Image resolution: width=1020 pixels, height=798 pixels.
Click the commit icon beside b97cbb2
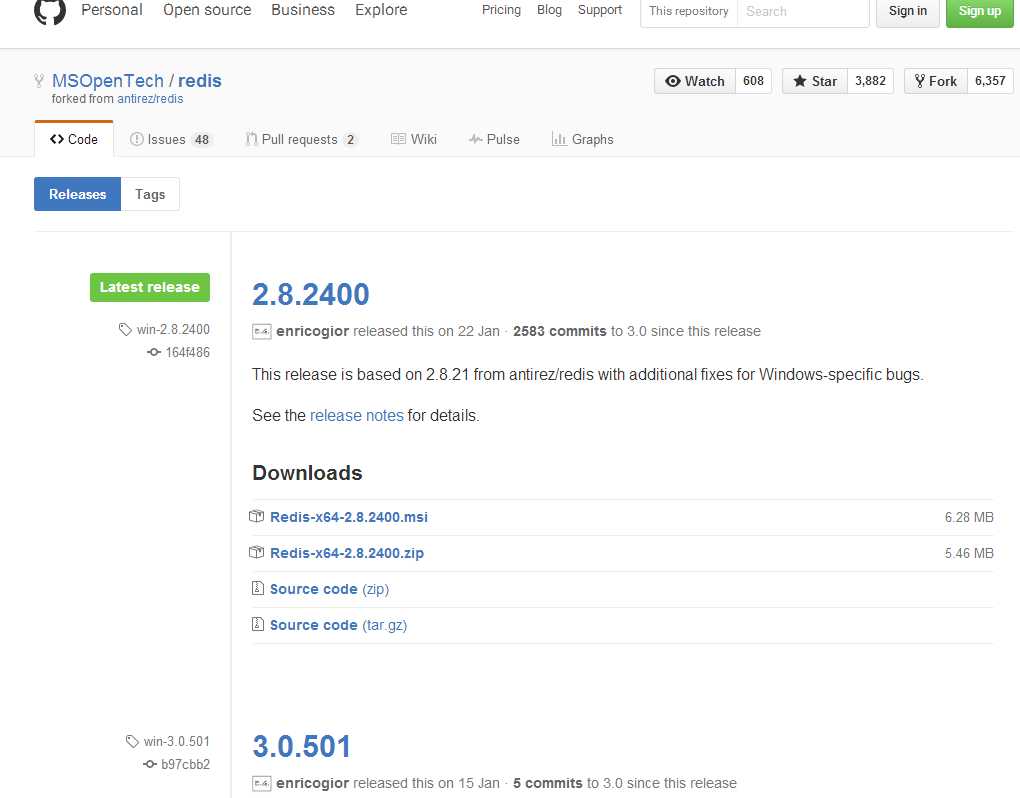point(150,764)
